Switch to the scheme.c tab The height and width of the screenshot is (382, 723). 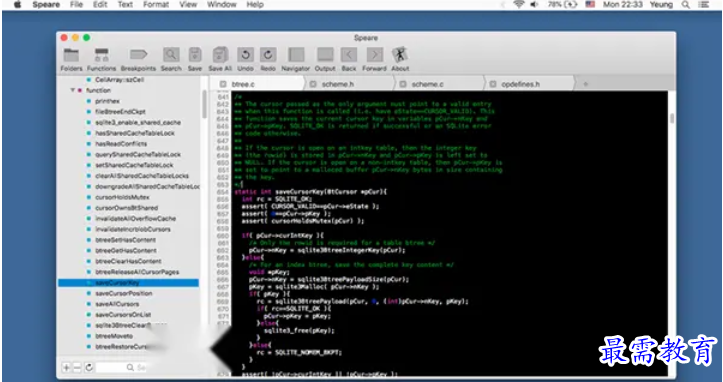pos(439,84)
